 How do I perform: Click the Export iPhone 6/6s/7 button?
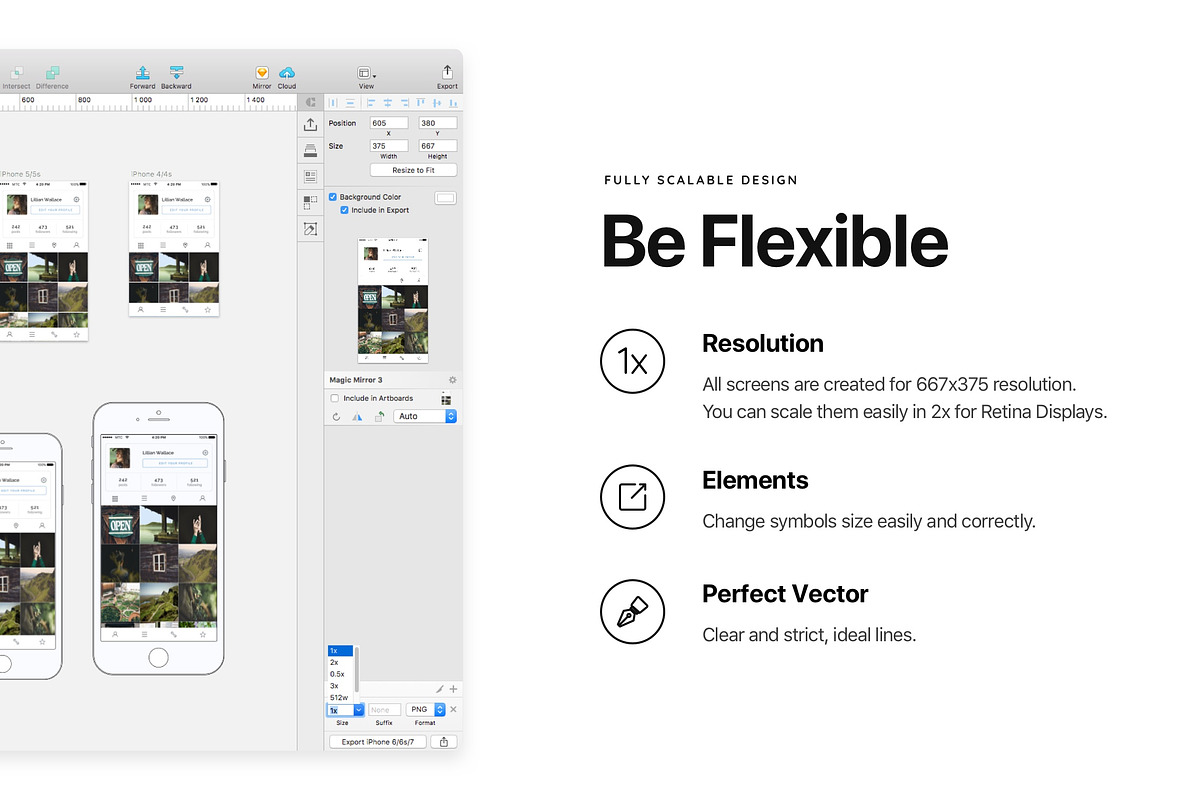point(377,741)
